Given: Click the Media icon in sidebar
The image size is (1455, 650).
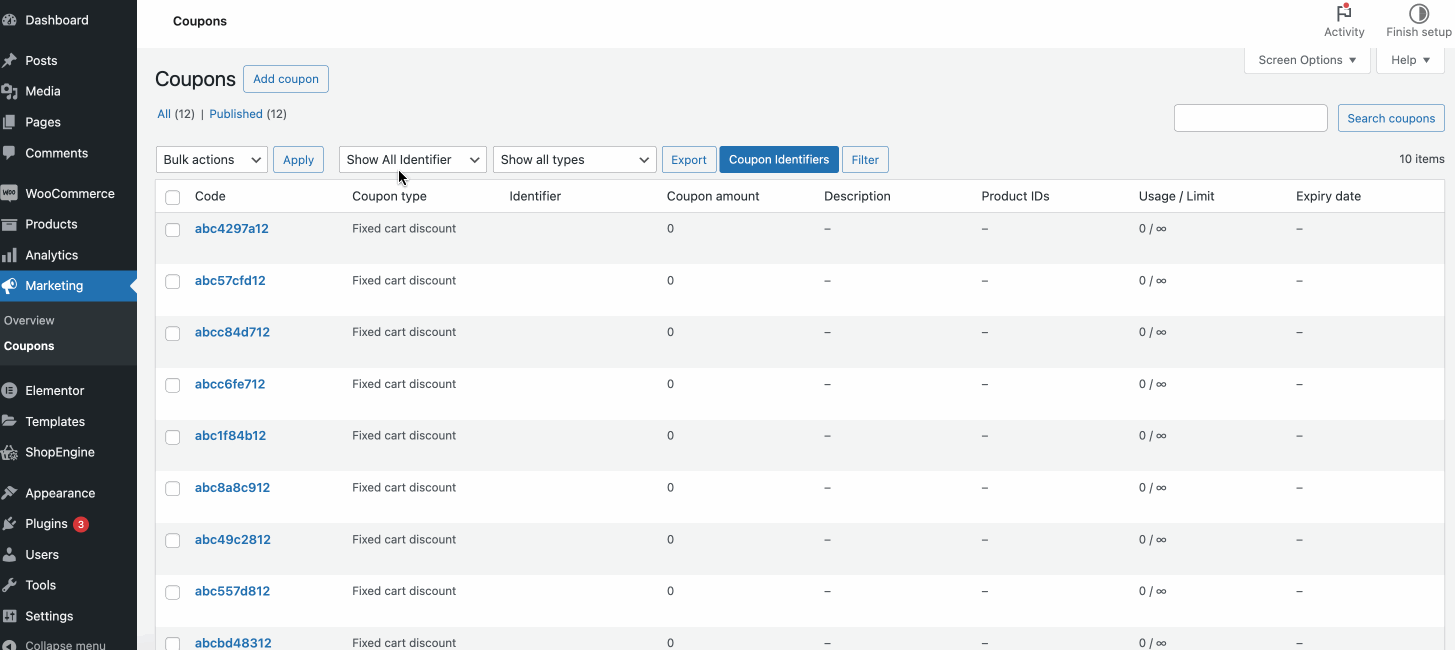Looking at the screenshot, I should [x=9, y=91].
